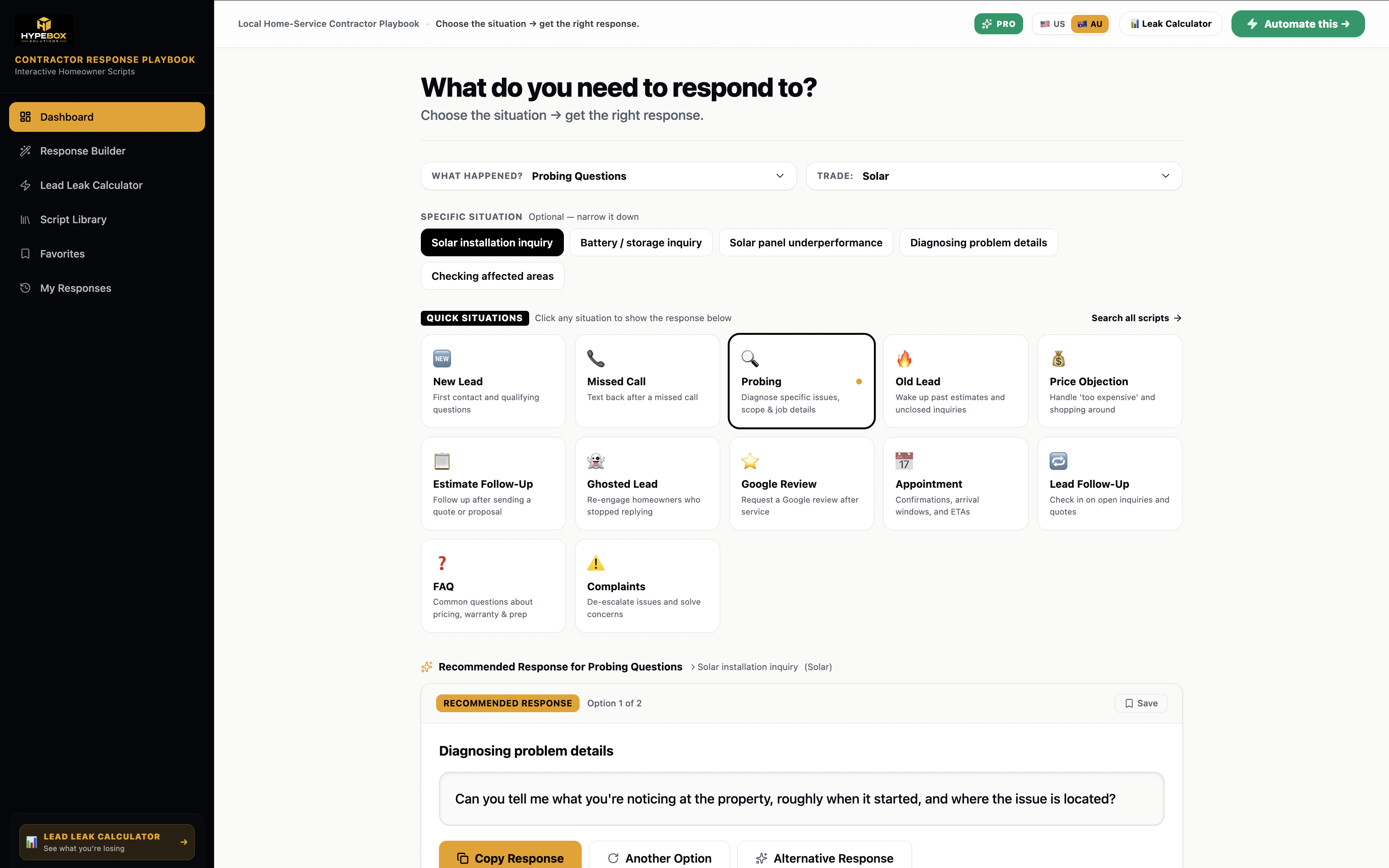Click the HypeBox Solutions logo
The image size is (1389, 868).
pos(44,29)
